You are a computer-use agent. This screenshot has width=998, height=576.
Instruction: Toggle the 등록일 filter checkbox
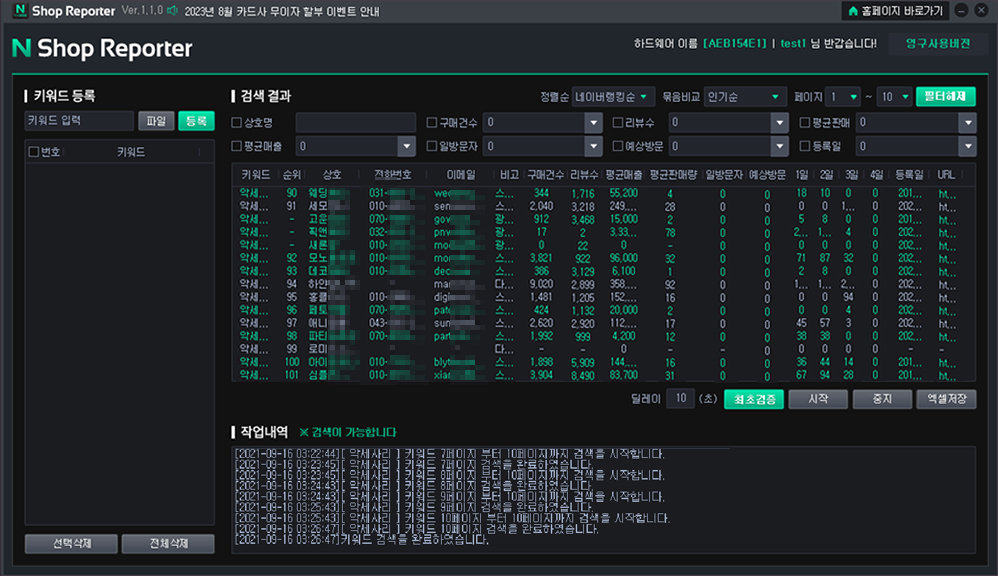tap(805, 146)
